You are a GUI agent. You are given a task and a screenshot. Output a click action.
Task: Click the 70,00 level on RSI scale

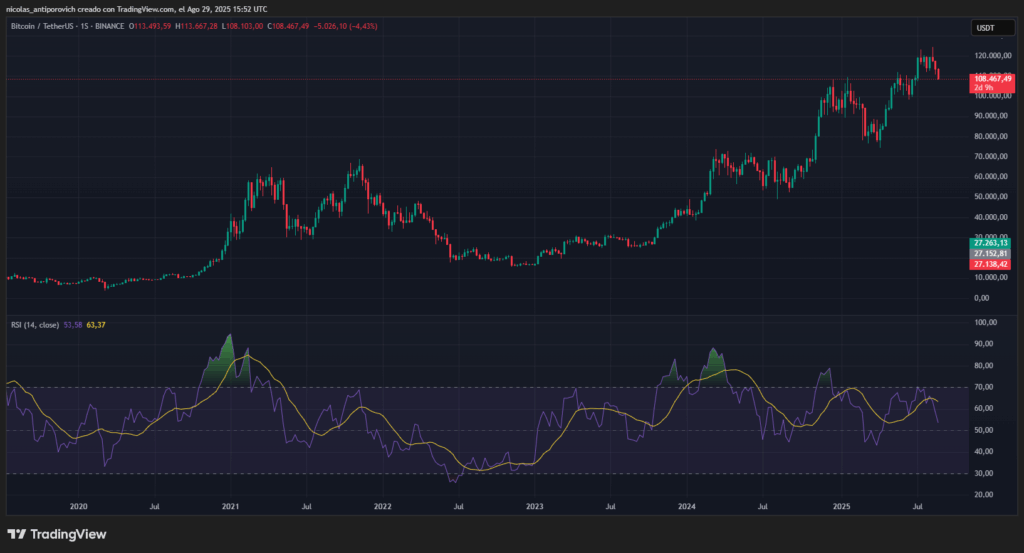pyautogui.click(x=985, y=387)
